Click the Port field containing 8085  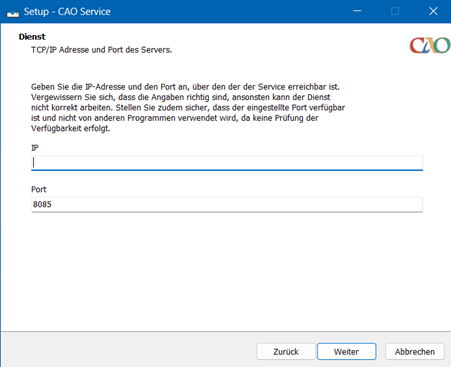(227, 204)
